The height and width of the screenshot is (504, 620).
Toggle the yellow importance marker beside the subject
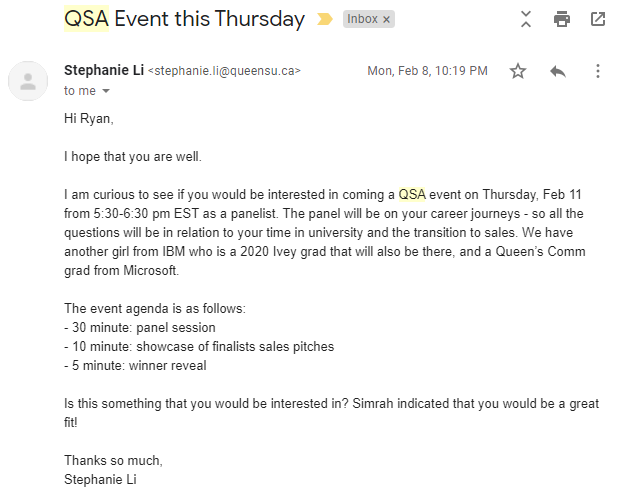tap(325, 19)
